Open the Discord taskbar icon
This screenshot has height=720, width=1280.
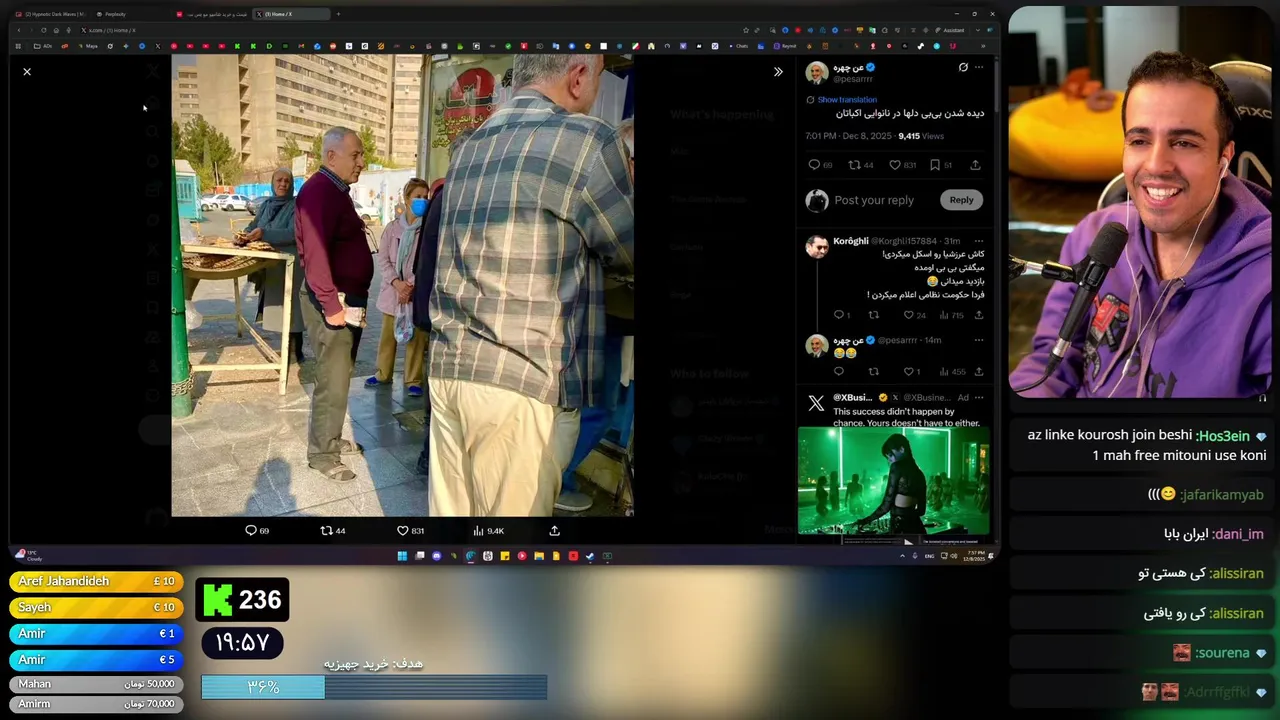pos(436,556)
